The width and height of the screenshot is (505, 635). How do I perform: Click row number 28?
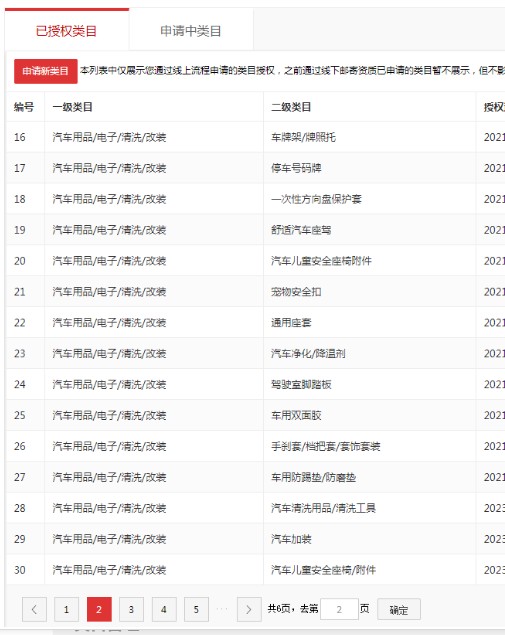pos(20,508)
